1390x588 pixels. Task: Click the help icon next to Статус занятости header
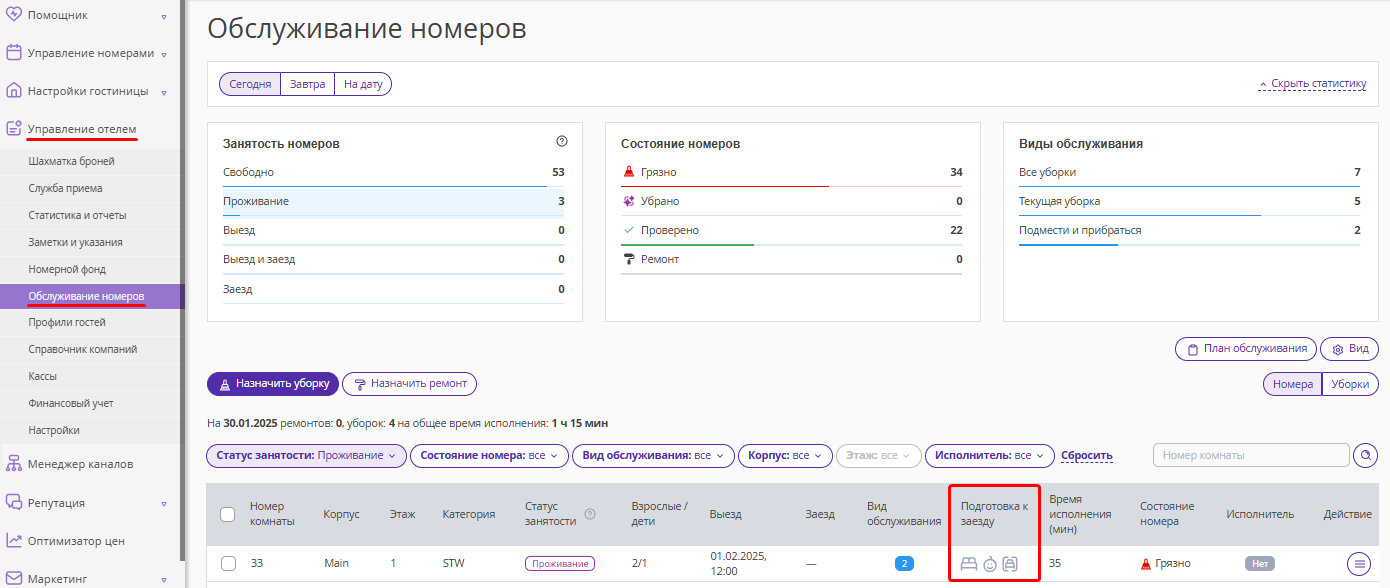tap(589, 514)
